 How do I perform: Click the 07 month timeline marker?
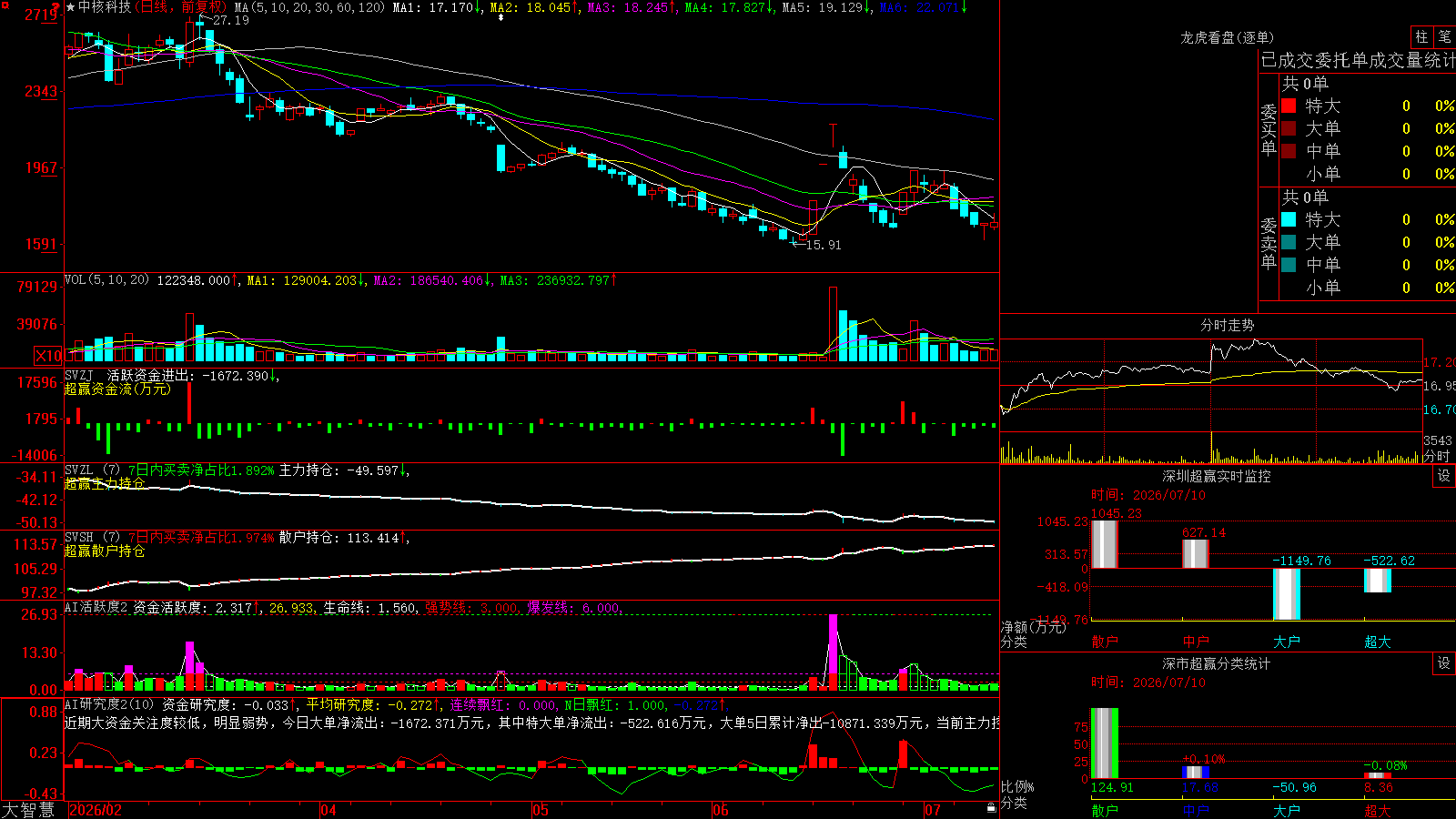[x=933, y=810]
